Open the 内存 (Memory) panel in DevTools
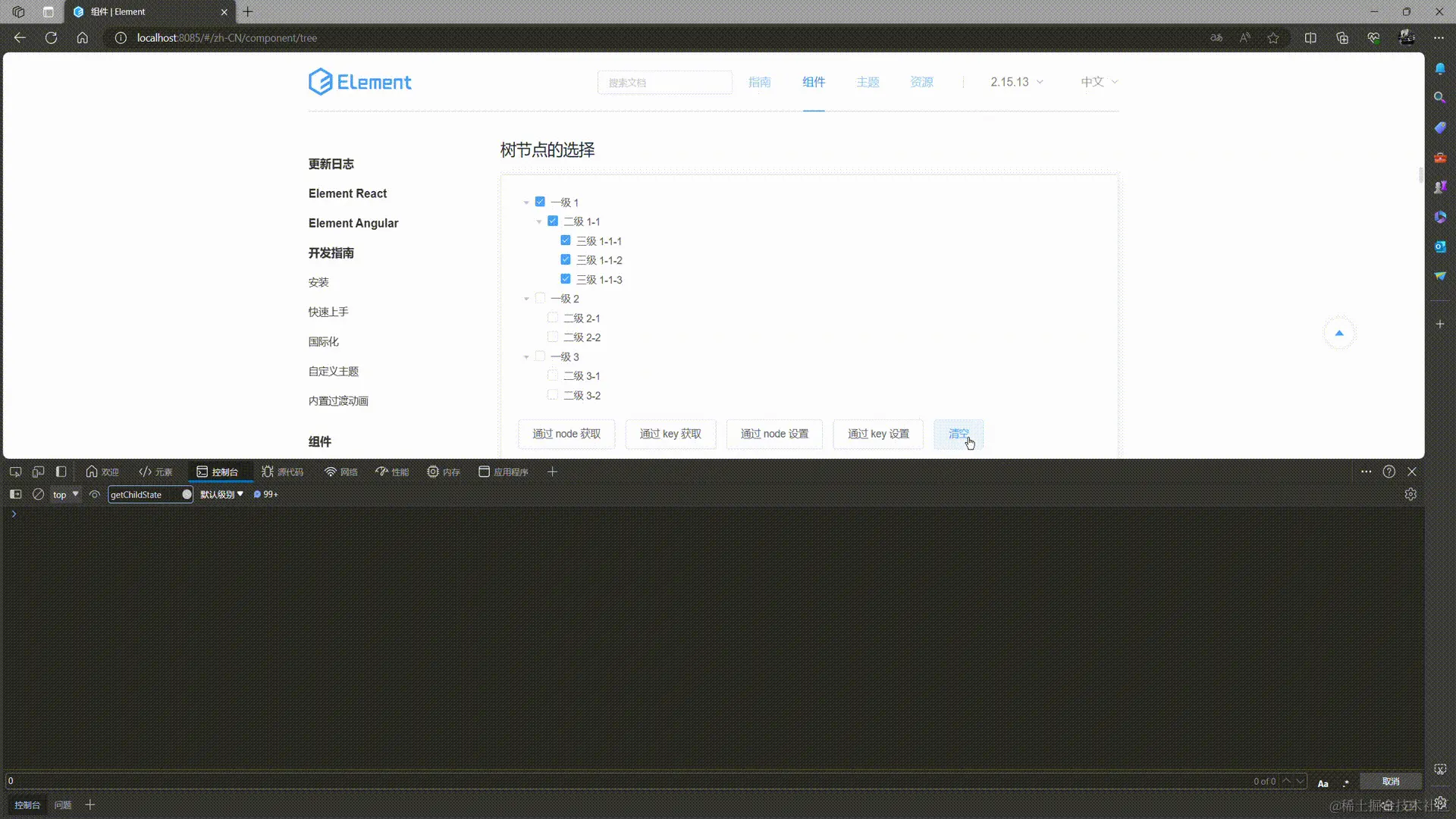This screenshot has width=1456, height=819. pyautogui.click(x=443, y=471)
